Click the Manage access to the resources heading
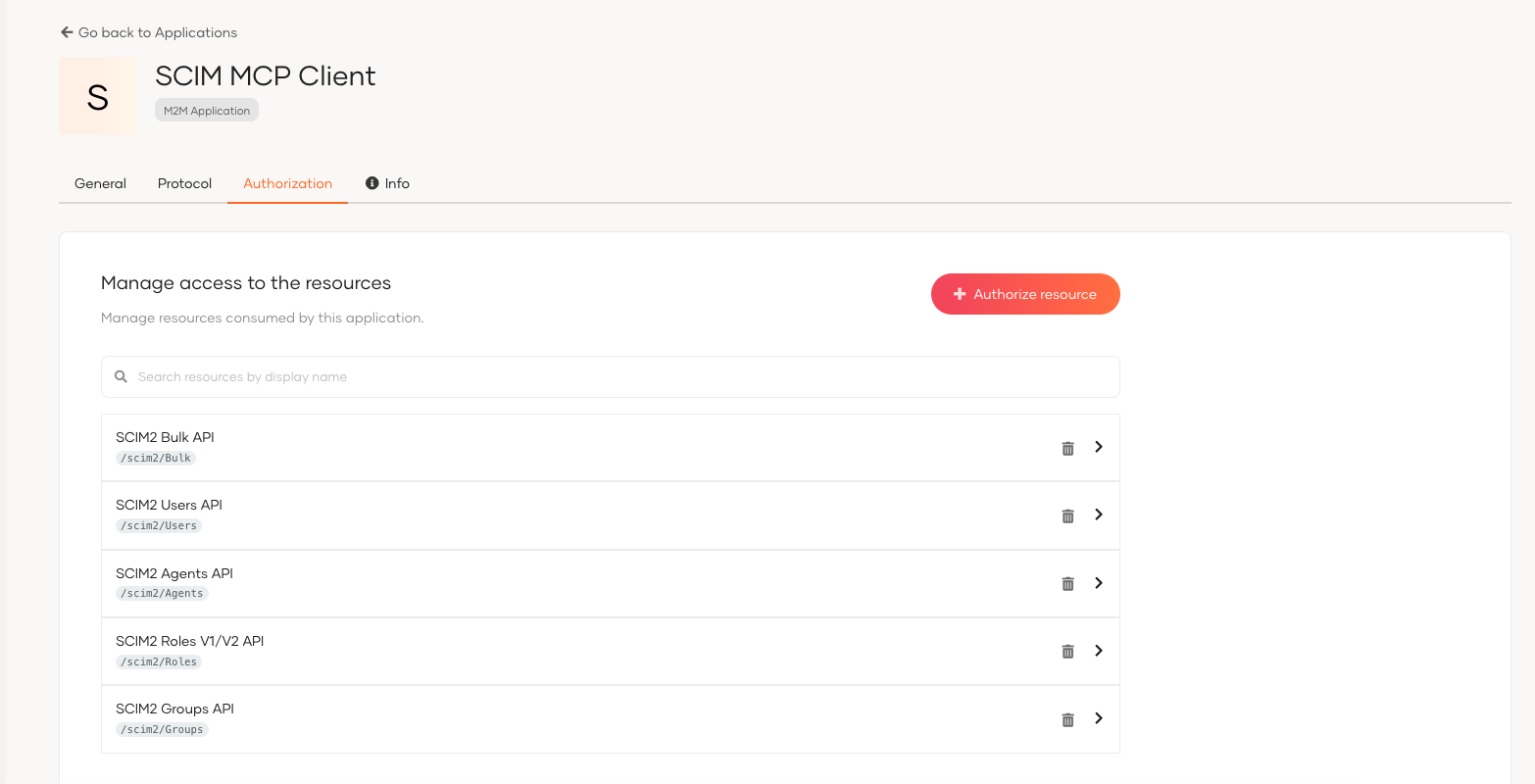The height and width of the screenshot is (784, 1535). point(246,283)
